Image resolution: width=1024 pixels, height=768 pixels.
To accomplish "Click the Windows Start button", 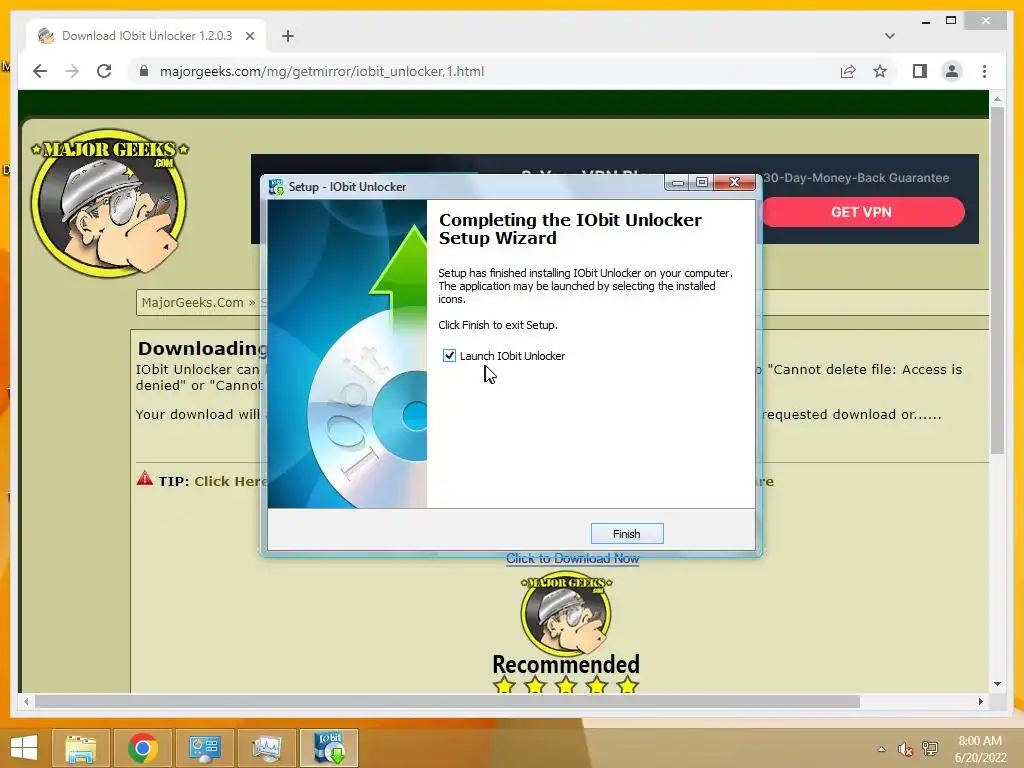I will click(x=24, y=748).
